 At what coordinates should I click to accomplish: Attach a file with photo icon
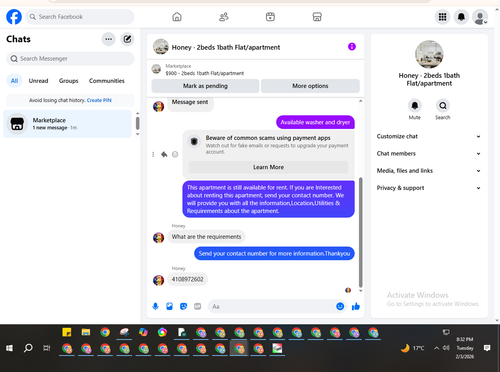tap(169, 306)
